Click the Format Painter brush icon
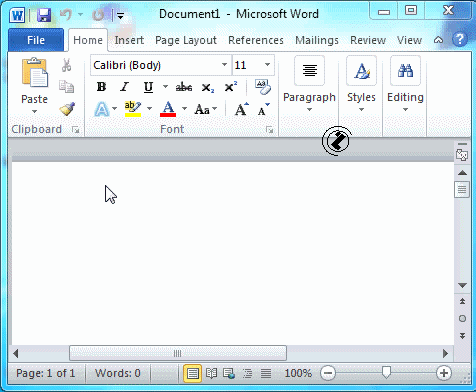The width and height of the screenshot is (476, 392). [x=67, y=109]
